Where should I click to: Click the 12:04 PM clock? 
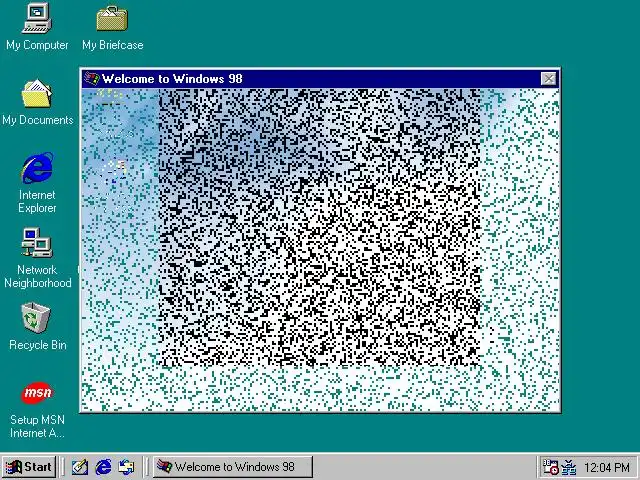[x=607, y=467]
